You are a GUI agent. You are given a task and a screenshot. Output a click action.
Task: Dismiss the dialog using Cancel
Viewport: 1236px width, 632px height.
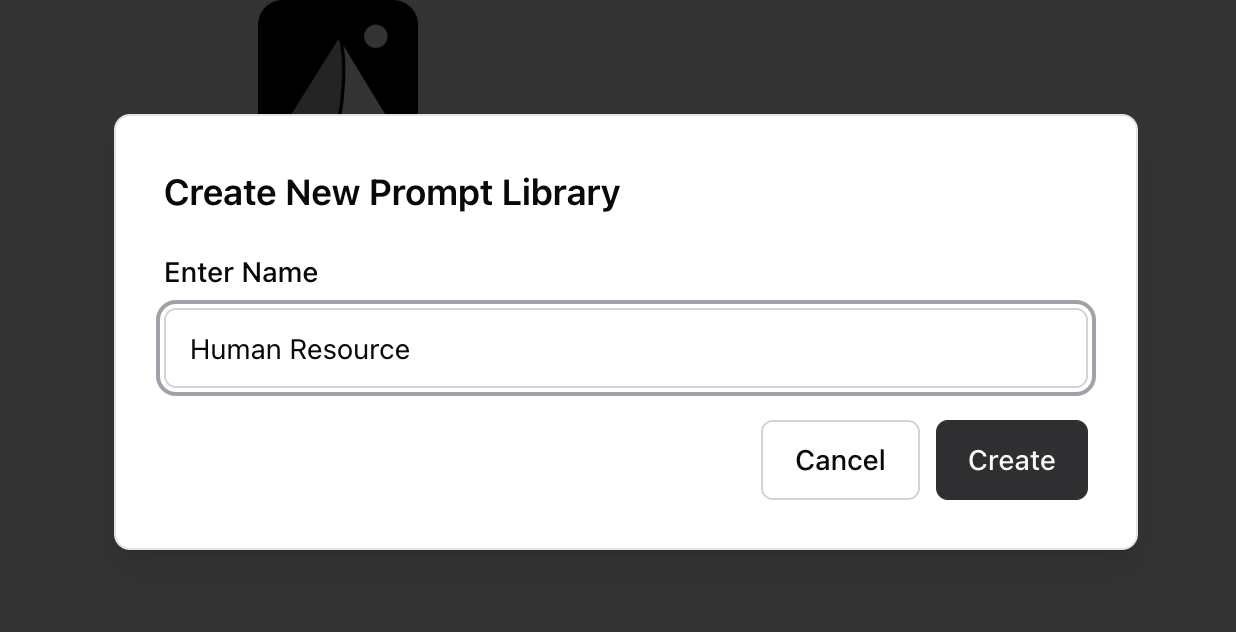point(840,460)
